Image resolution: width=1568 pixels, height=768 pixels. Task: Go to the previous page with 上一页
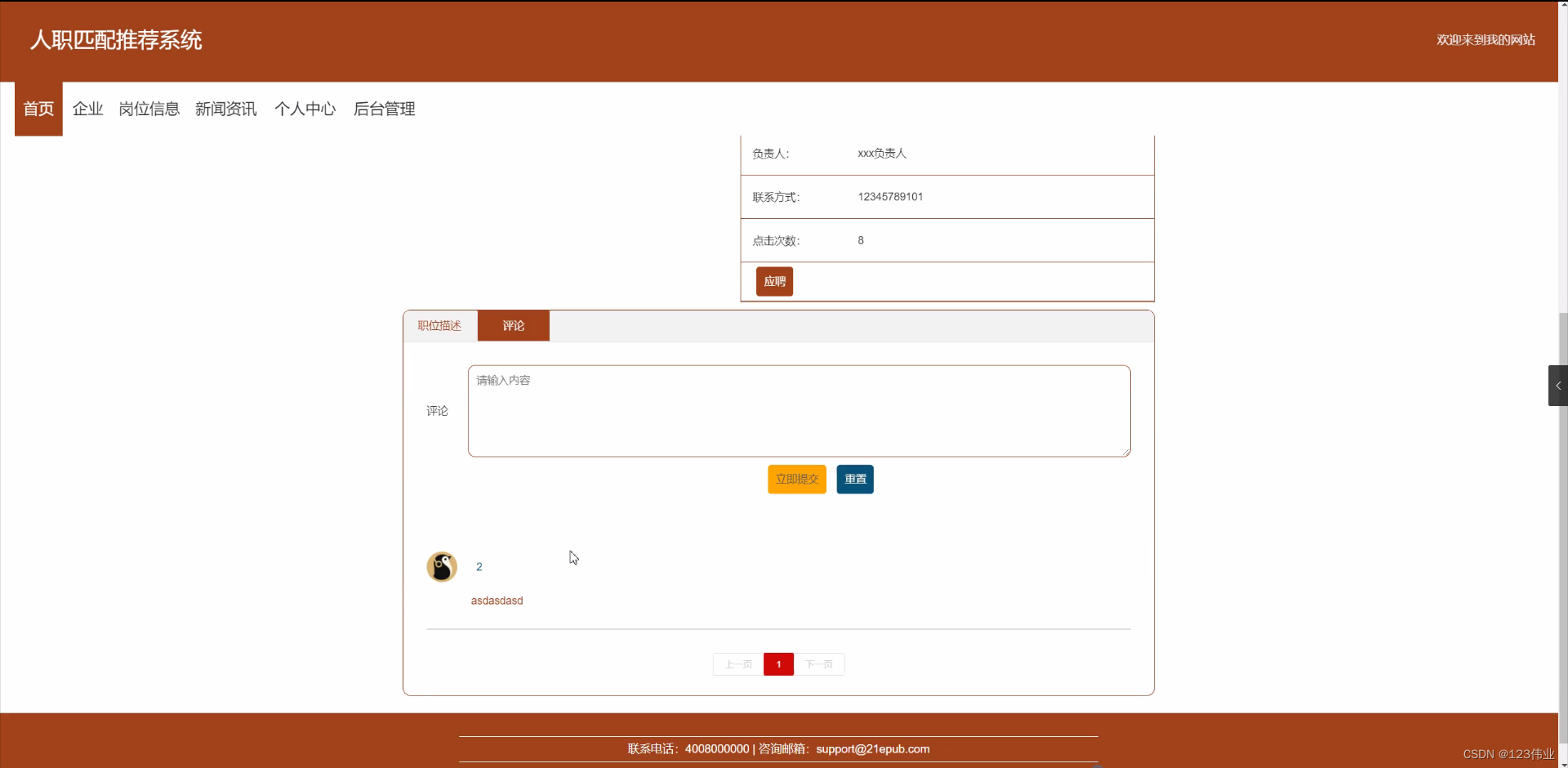737,664
